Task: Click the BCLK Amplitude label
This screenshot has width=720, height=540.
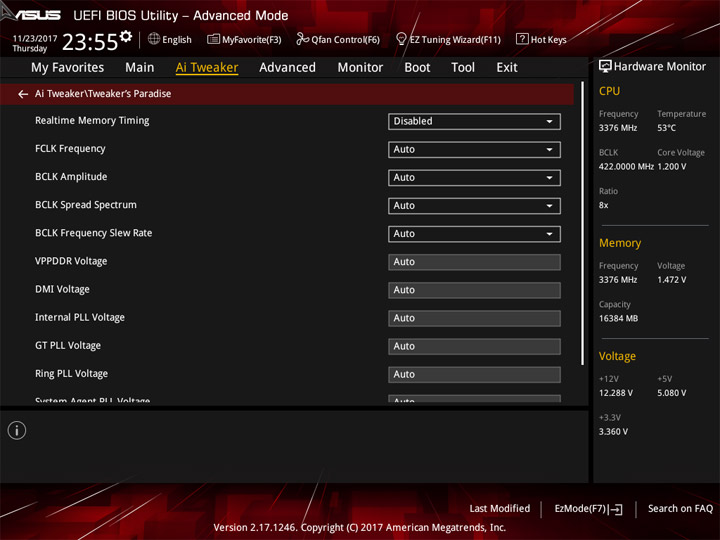Action: click(71, 177)
